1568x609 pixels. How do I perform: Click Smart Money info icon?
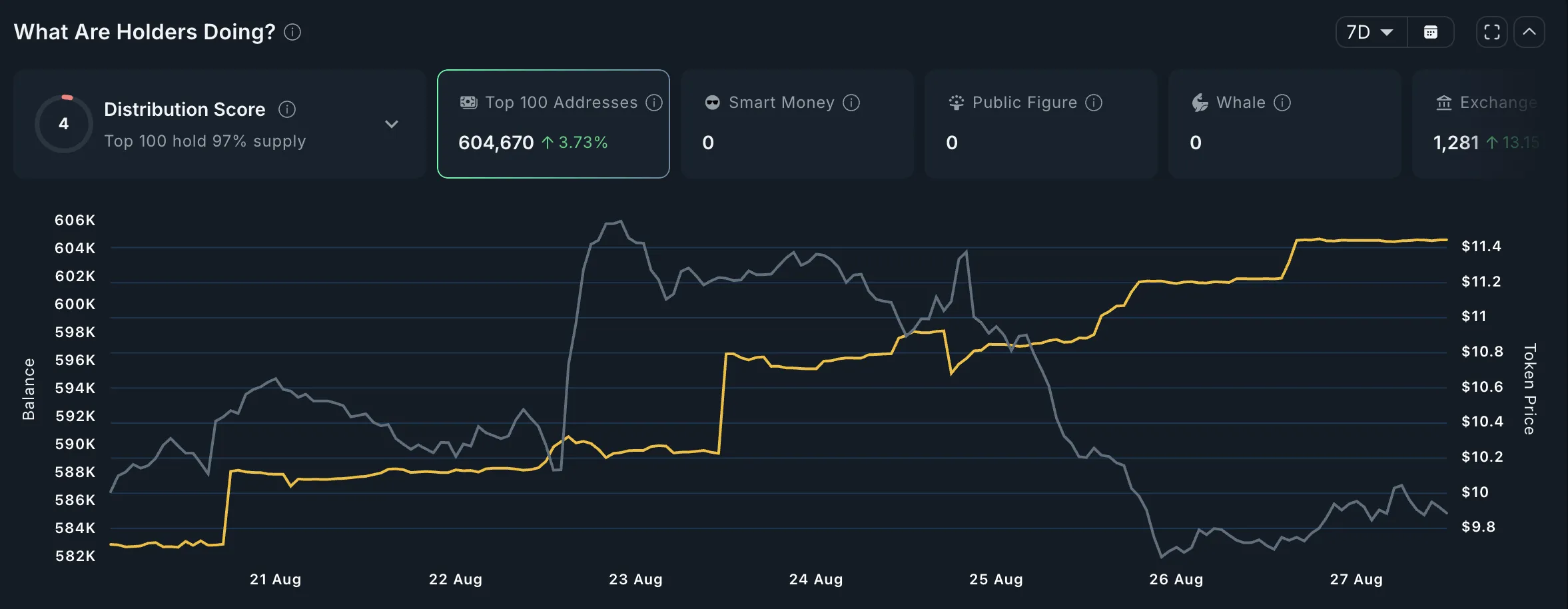pos(851,103)
